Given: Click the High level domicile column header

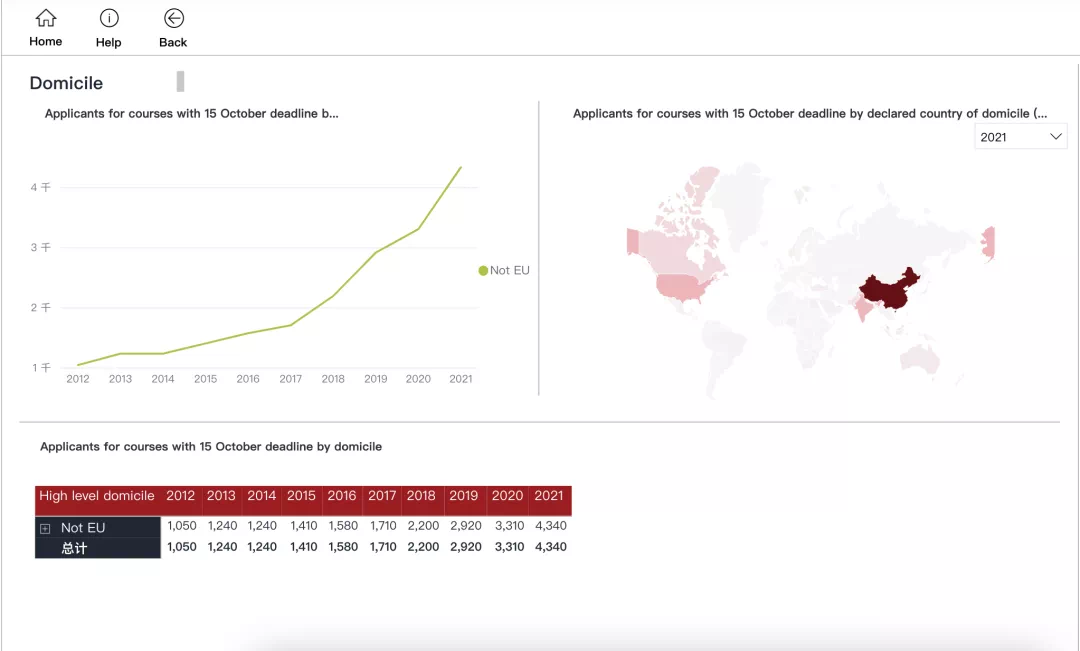Looking at the screenshot, I should 97,495.
